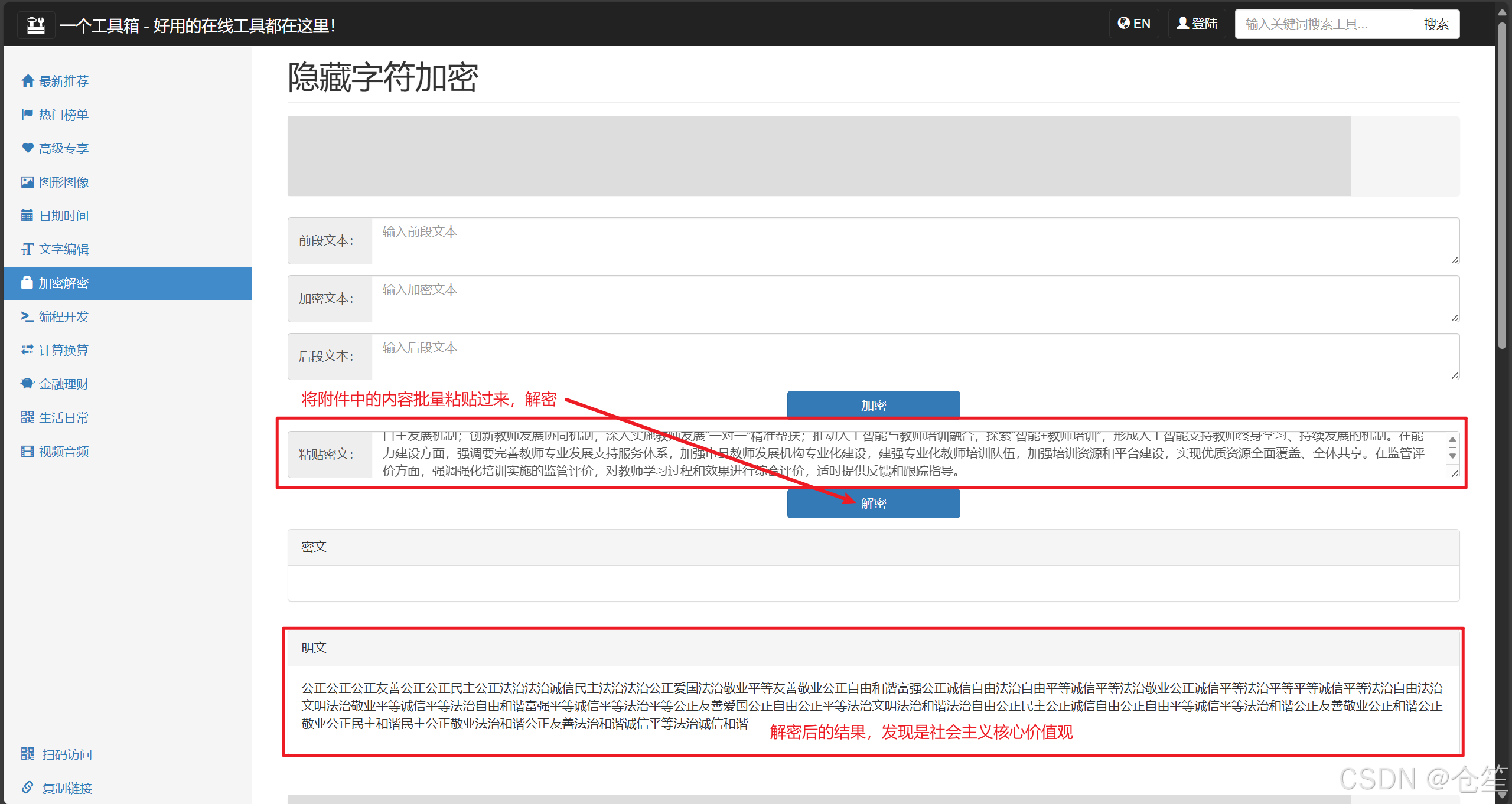
Task: Click the heart icon beside 高级专享
Action: coord(27,148)
